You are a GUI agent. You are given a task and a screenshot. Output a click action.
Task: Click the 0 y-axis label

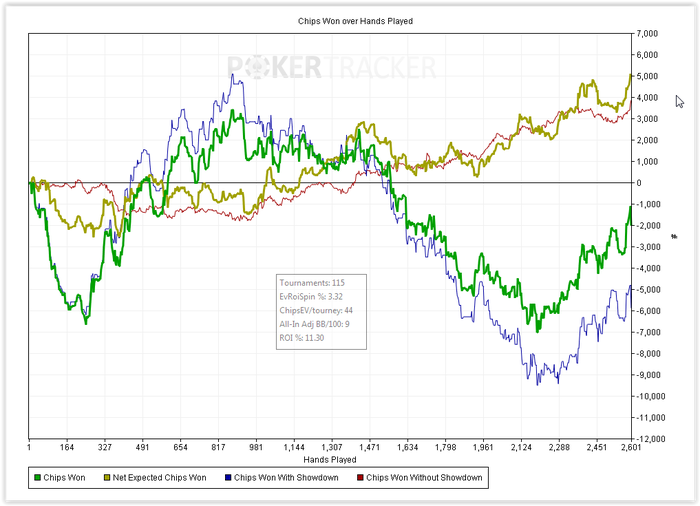[639, 183]
